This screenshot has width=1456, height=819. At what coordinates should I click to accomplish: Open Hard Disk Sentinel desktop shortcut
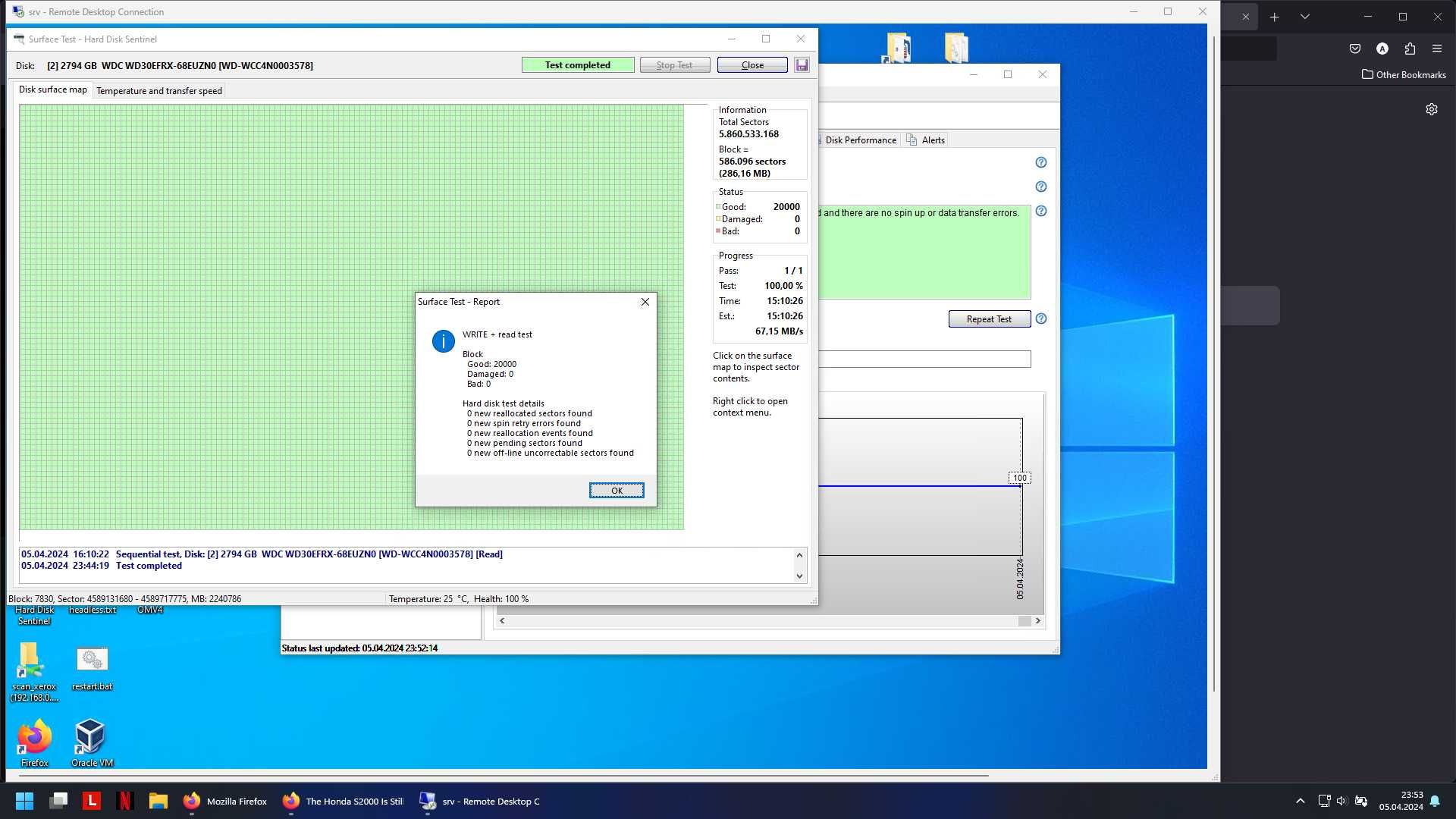pos(34,615)
